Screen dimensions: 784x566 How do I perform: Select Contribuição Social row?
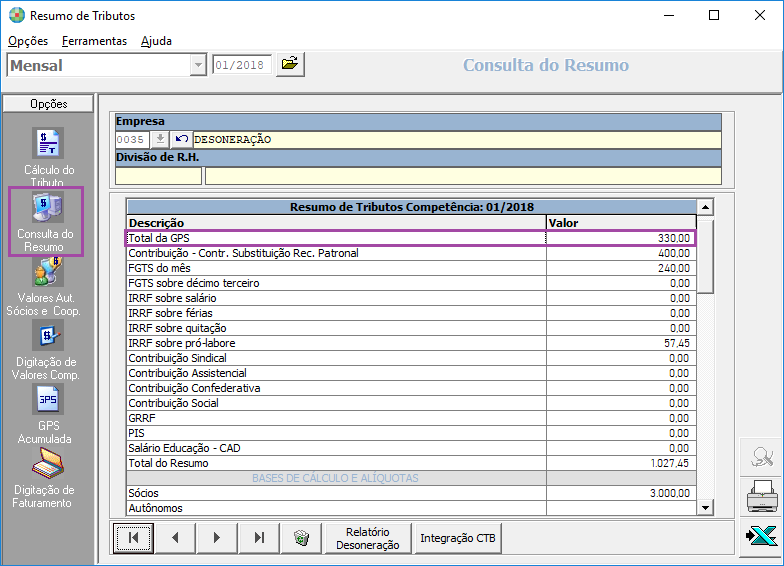(x=411, y=403)
